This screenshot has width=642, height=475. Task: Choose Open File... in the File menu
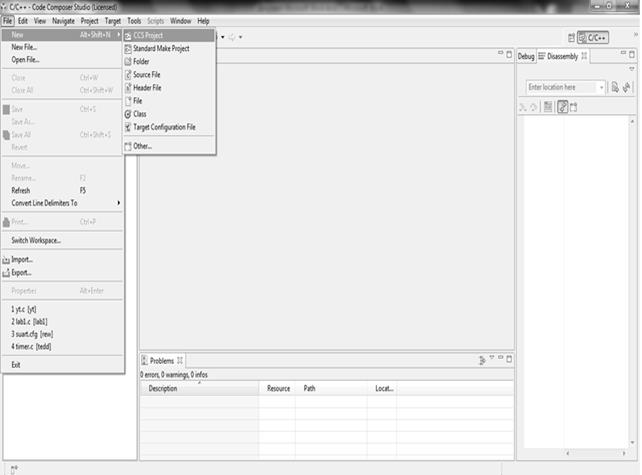point(63,60)
